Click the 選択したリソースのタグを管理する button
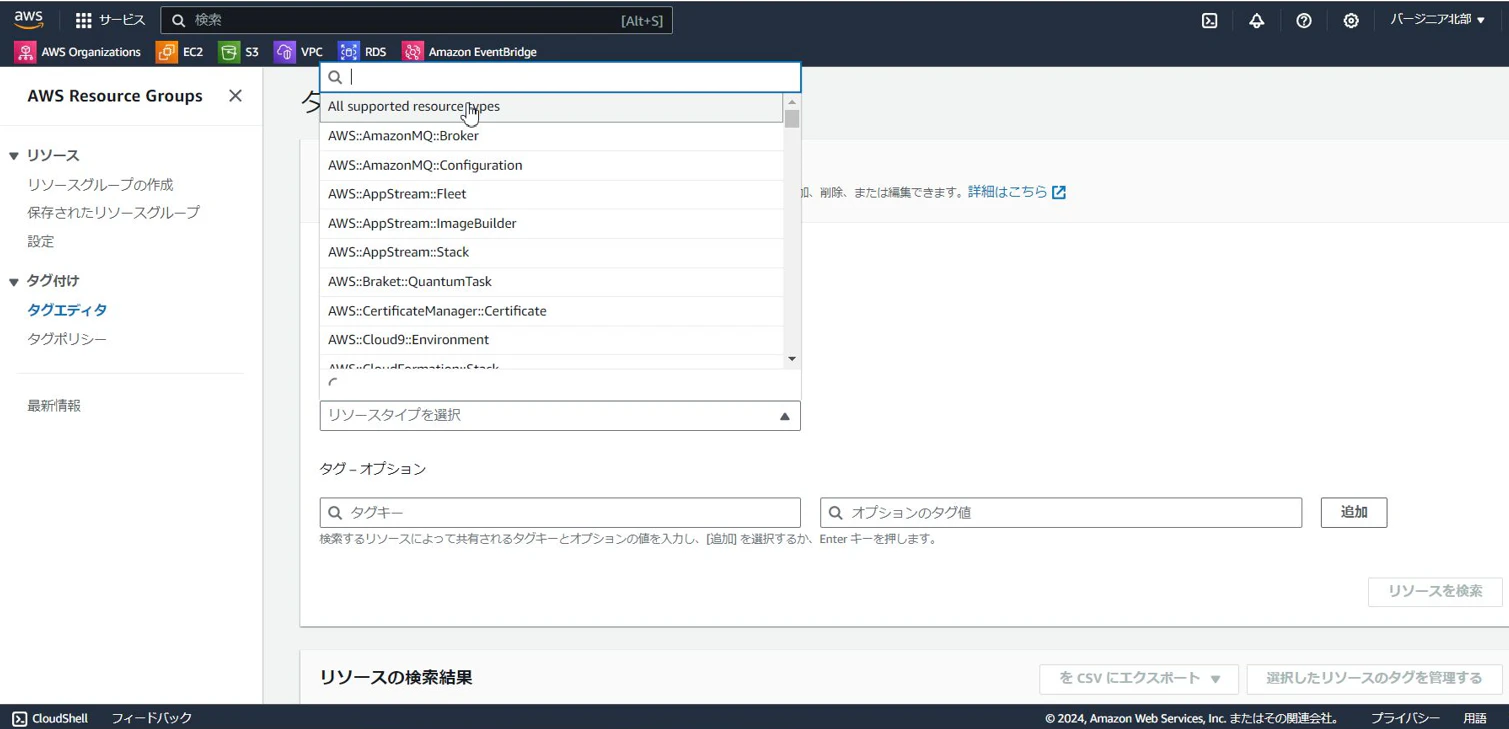This screenshot has height=729, width=1509. [1374, 678]
